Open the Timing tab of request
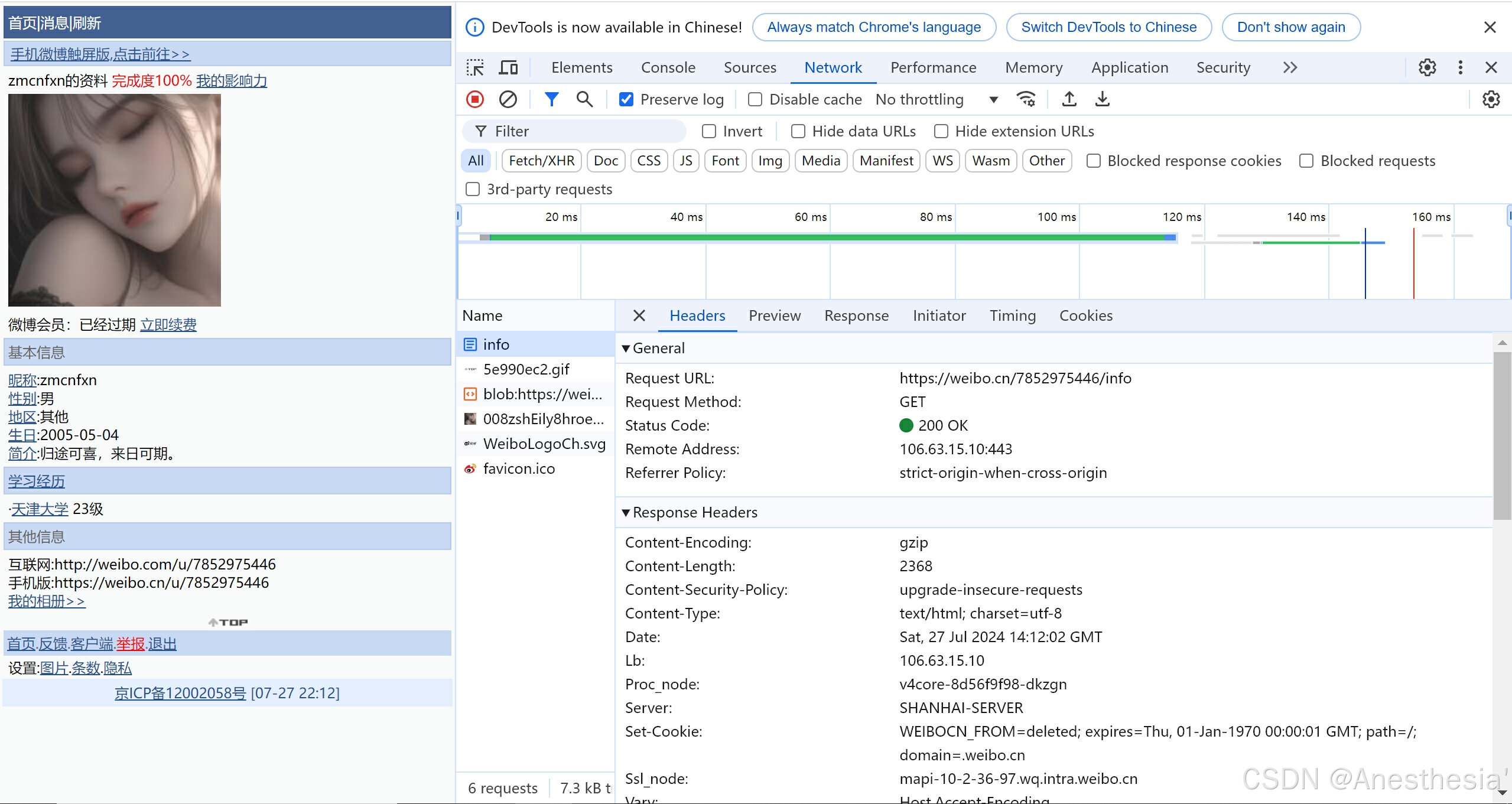The image size is (1512, 804). (1012, 315)
